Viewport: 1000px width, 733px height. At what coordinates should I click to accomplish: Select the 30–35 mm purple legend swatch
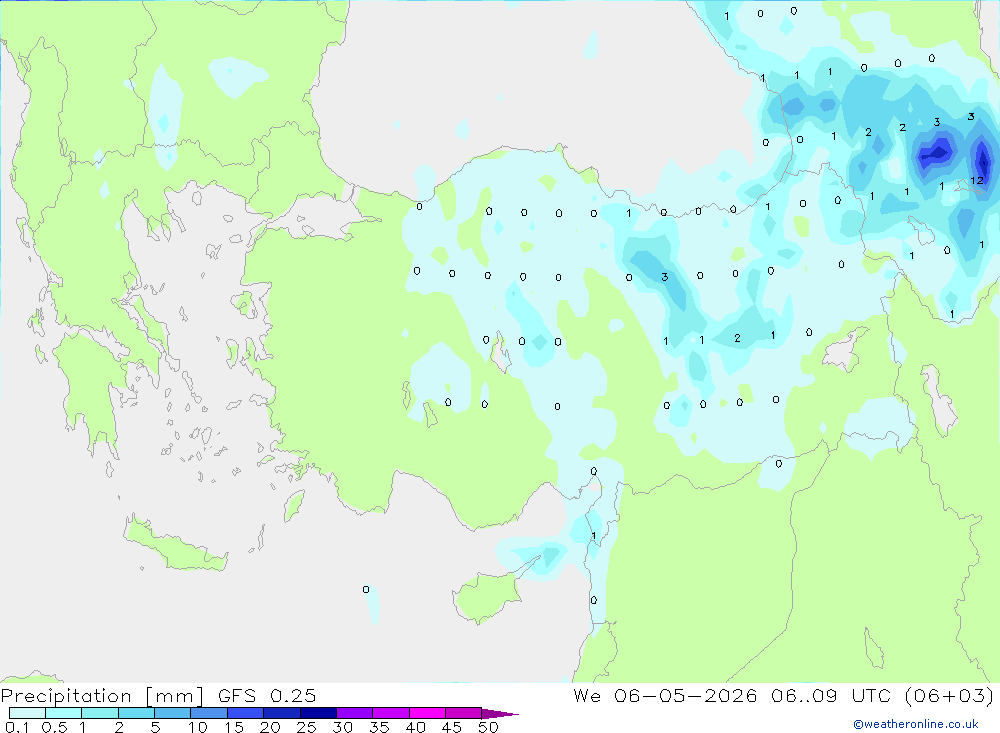click(x=355, y=713)
